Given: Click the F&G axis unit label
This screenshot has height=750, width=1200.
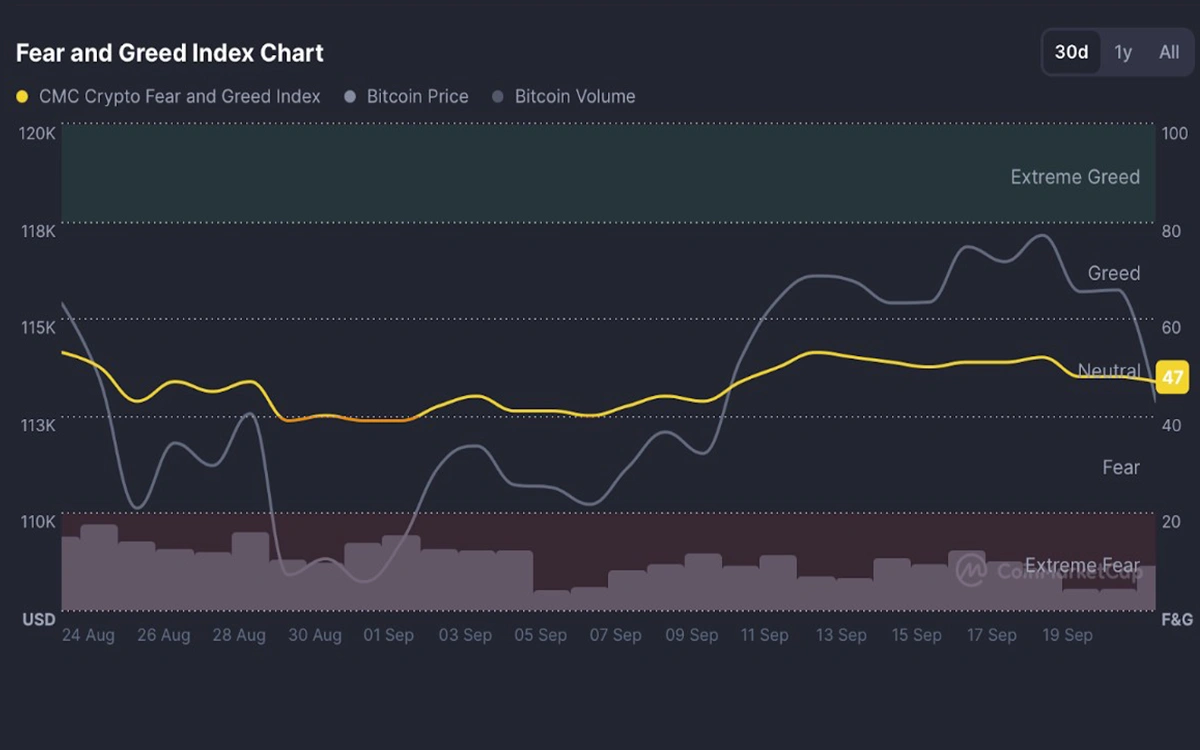Looking at the screenshot, I should (x=1176, y=620).
